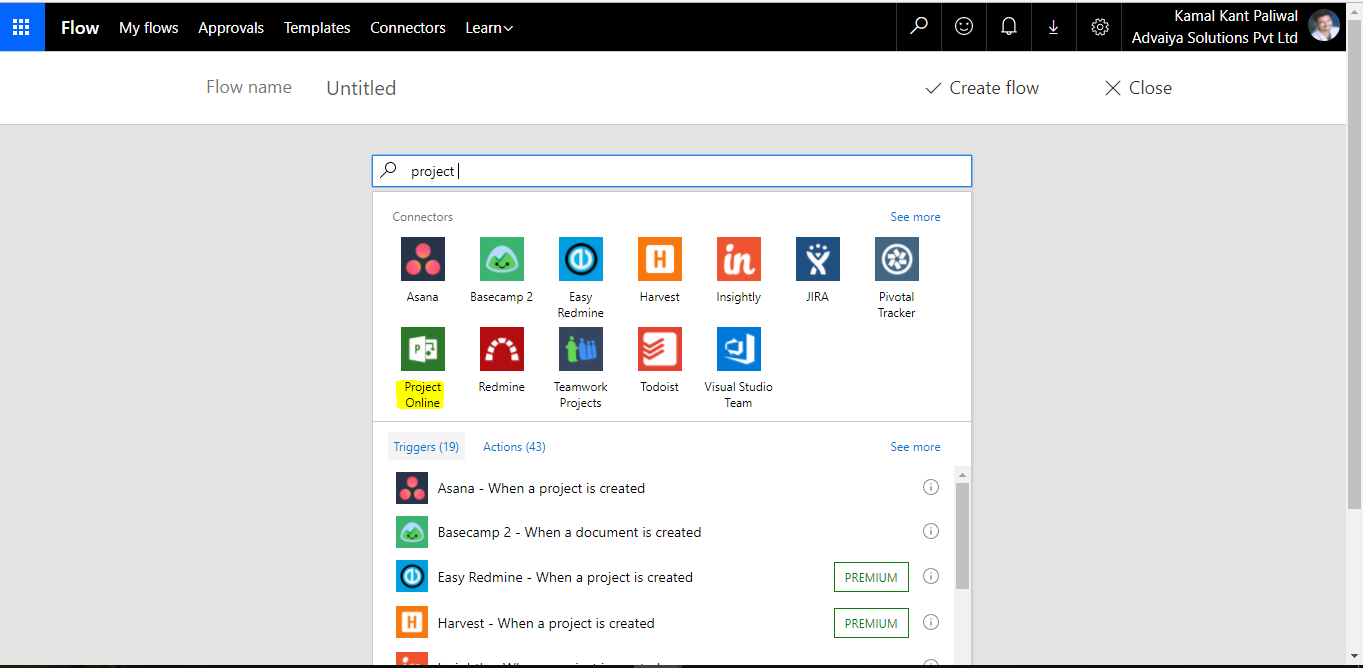Click the user profile picture

[x=1324, y=26]
